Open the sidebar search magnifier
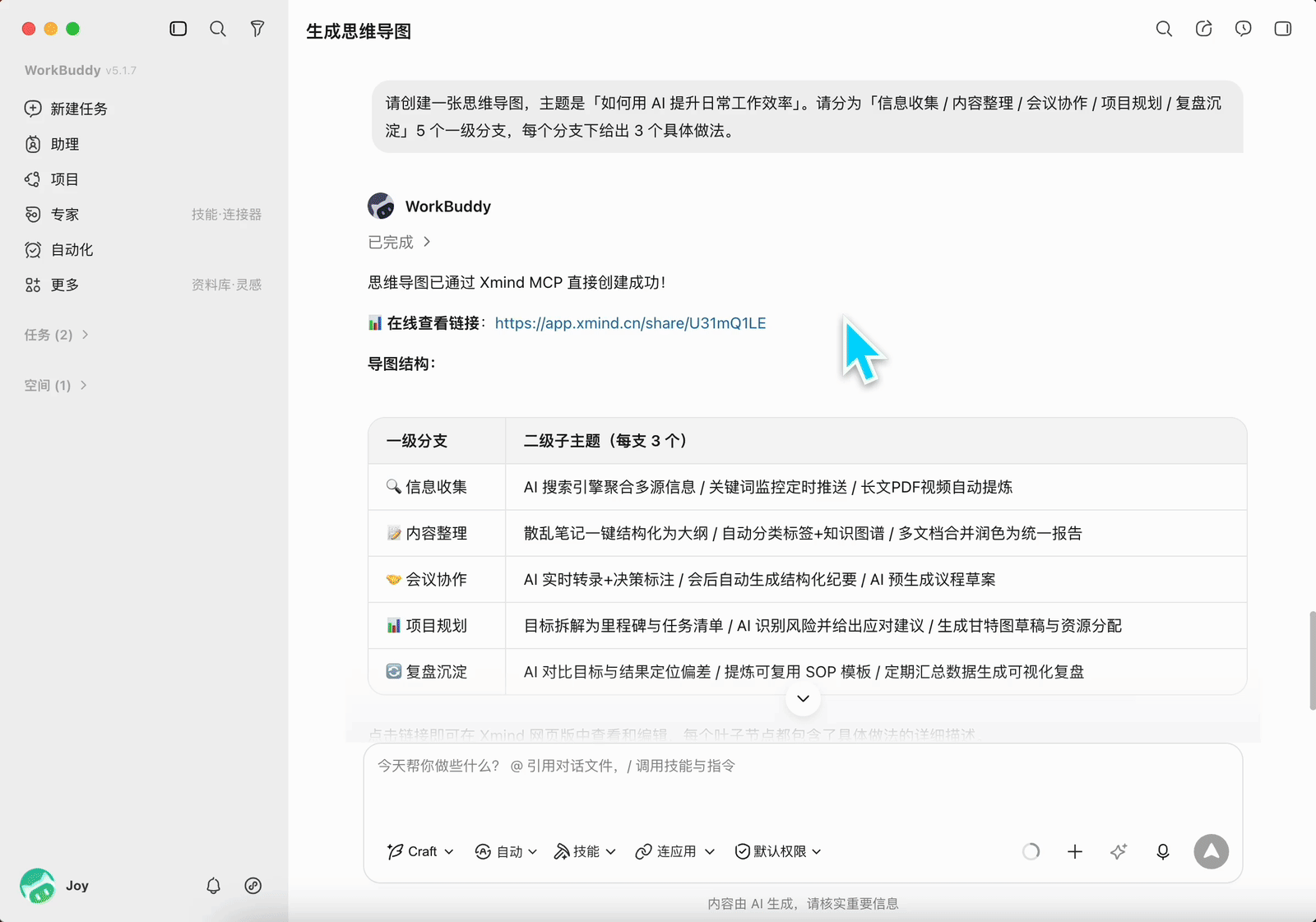Viewport: 1316px width, 922px height. click(x=218, y=29)
